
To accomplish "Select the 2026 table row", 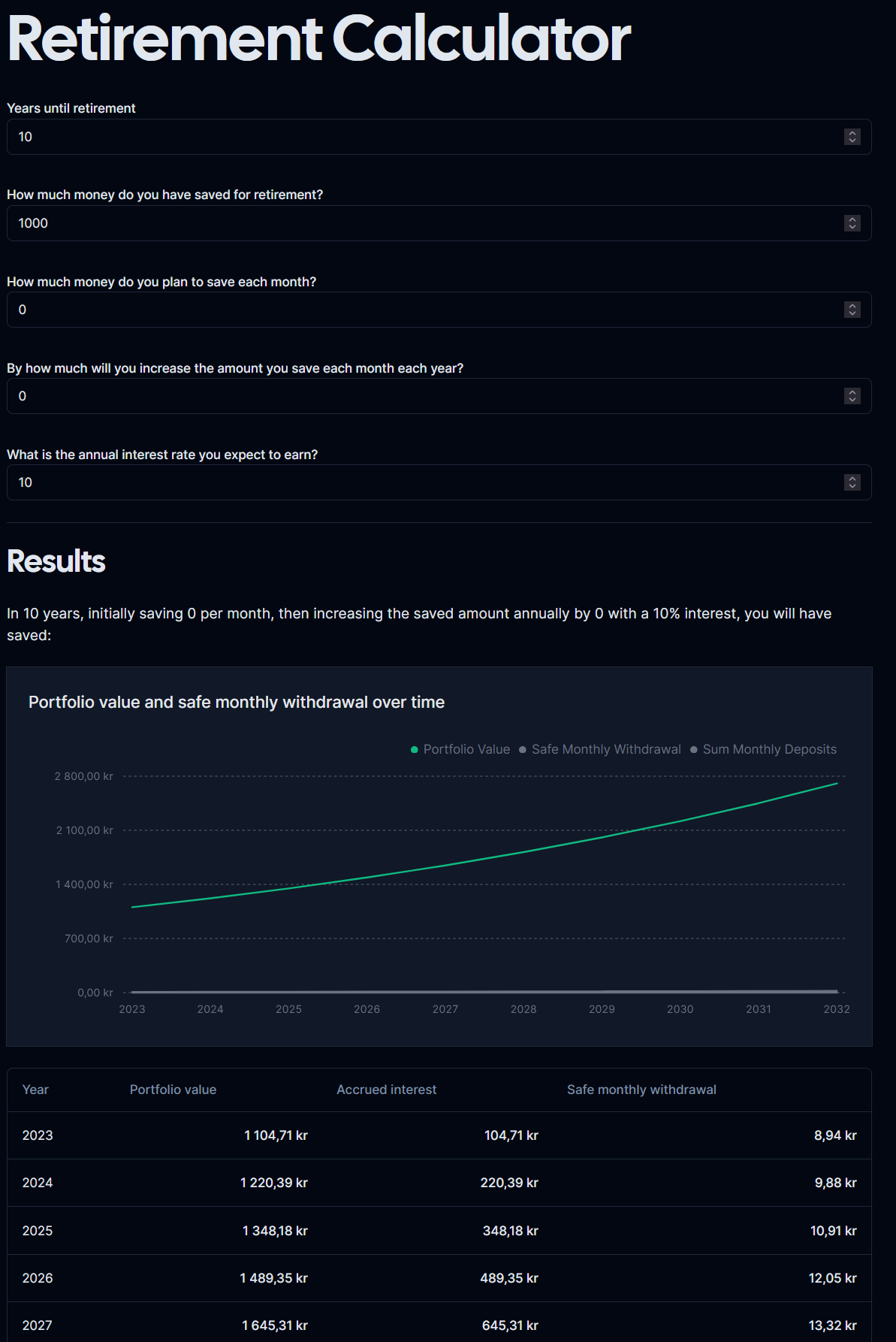I will click(x=439, y=1278).
